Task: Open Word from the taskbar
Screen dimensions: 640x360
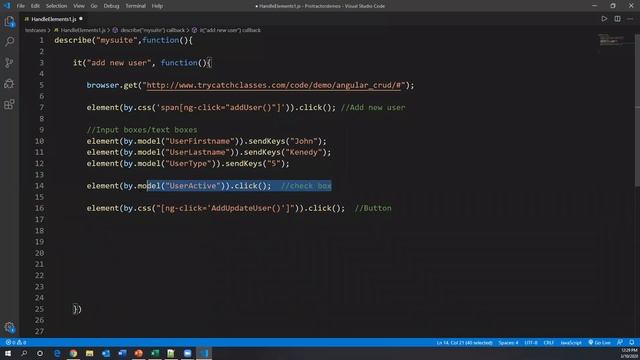Action: pyautogui.click(x=122, y=353)
